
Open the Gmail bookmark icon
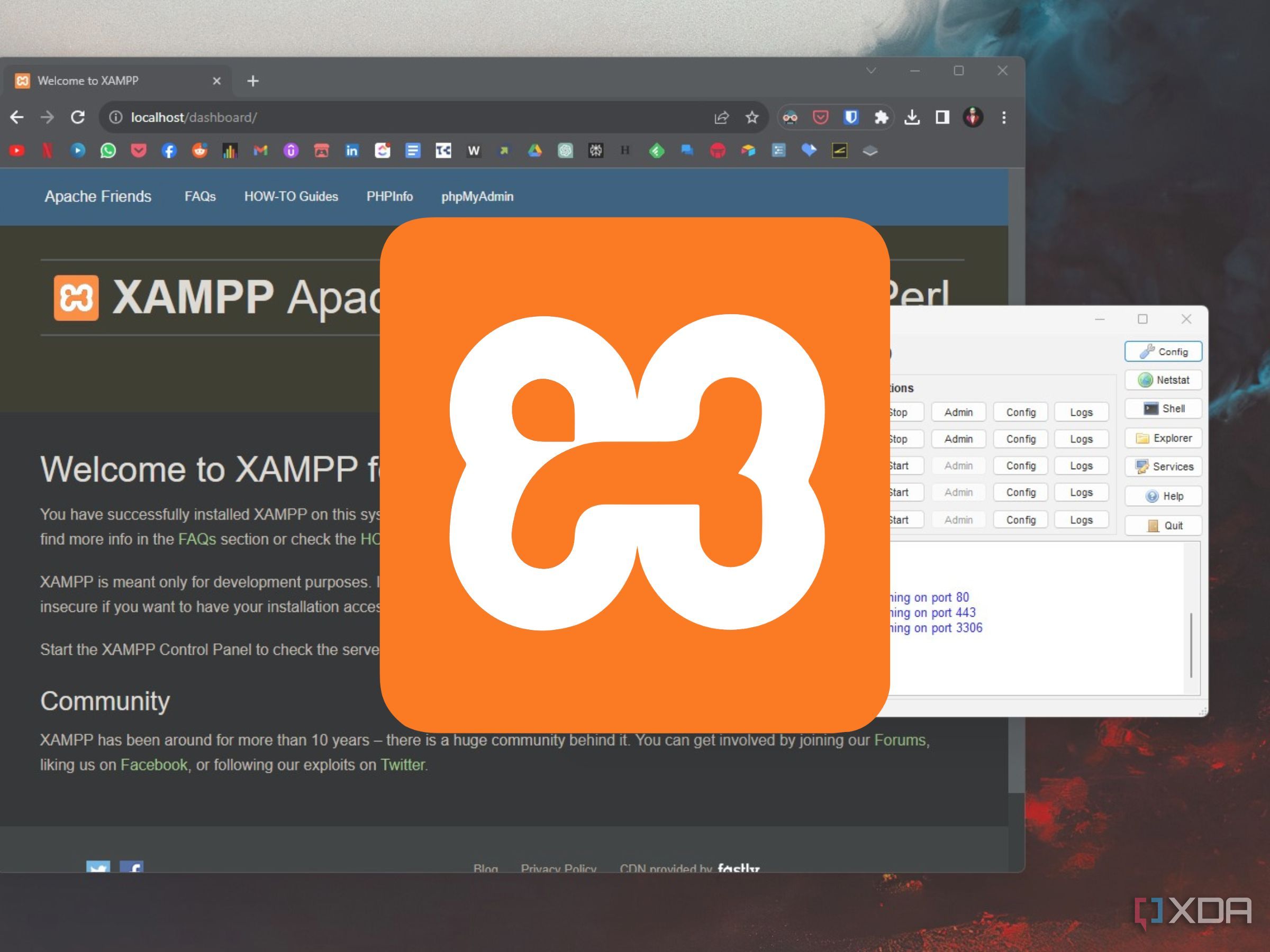point(261,151)
